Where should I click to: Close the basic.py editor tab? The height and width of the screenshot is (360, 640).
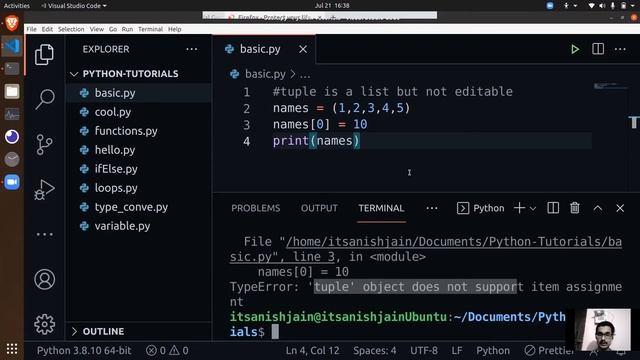(303, 49)
